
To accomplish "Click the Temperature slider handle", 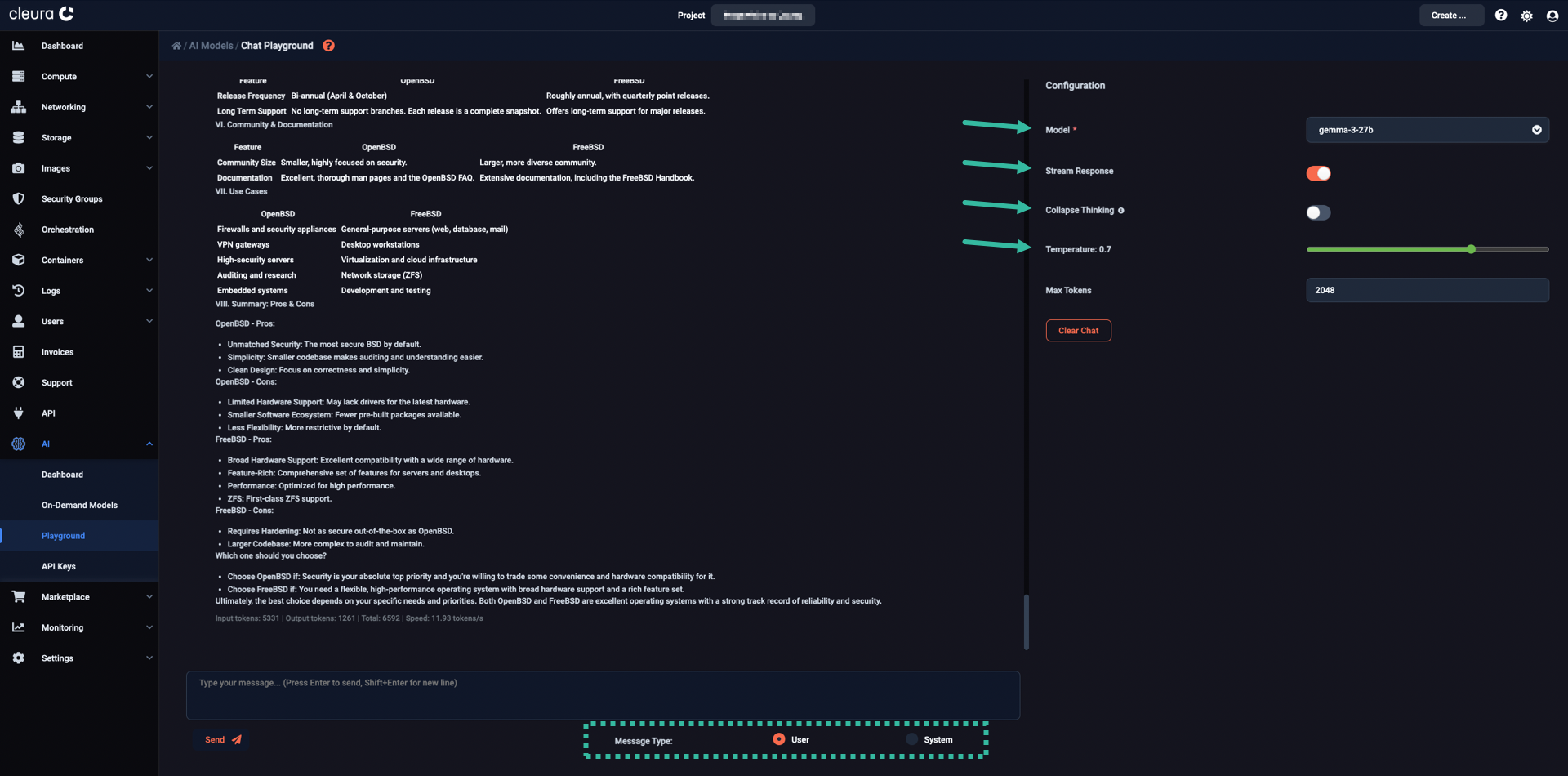I will pyautogui.click(x=1471, y=249).
